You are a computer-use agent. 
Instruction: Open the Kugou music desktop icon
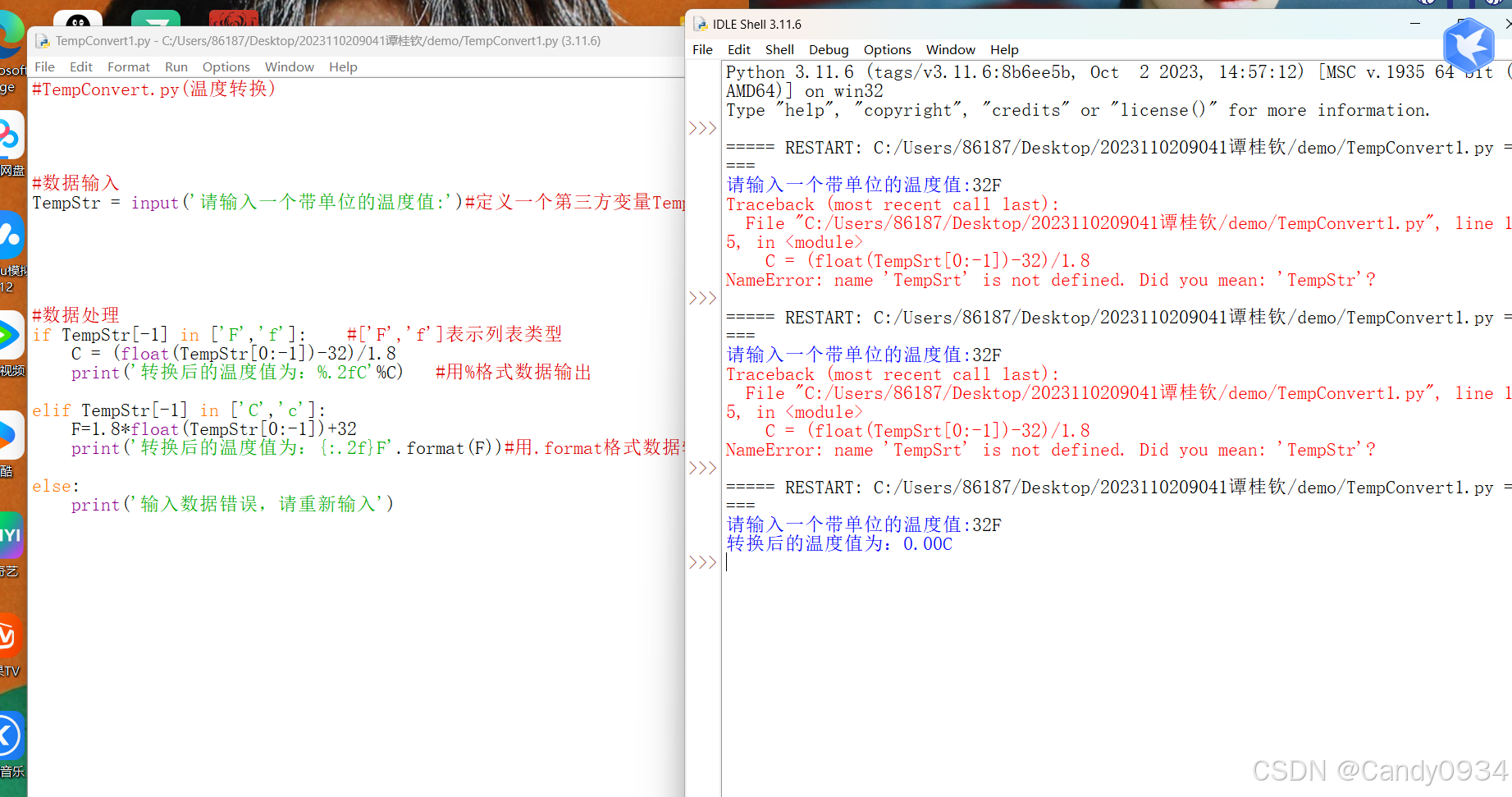pos(10,735)
